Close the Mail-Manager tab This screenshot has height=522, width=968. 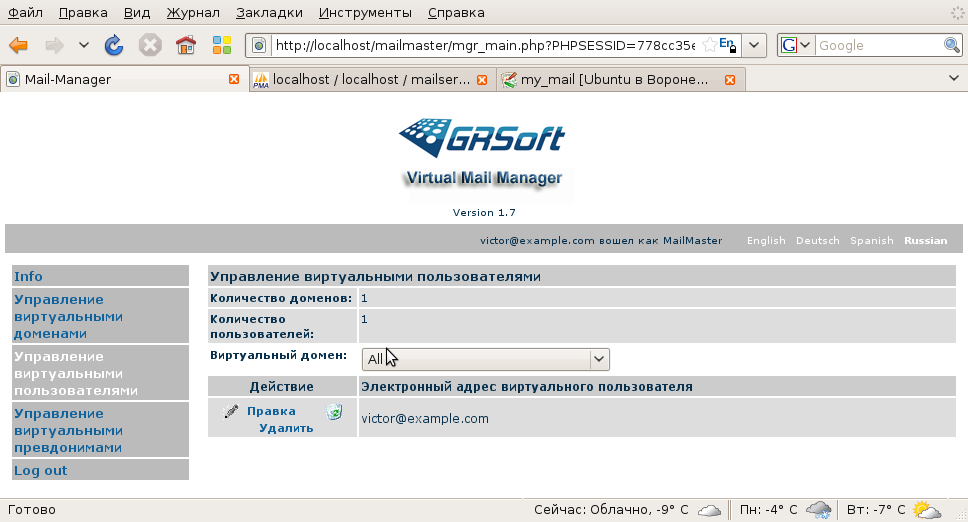(234, 79)
